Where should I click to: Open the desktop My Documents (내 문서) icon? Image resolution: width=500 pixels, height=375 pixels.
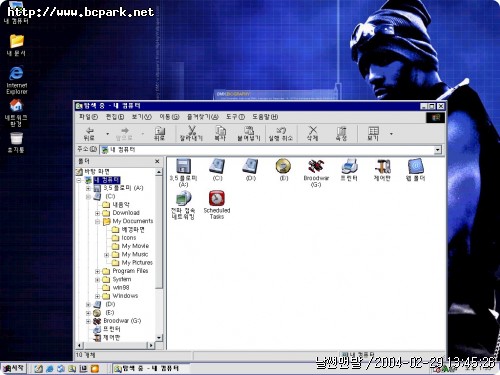pyautogui.click(x=16, y=45)
